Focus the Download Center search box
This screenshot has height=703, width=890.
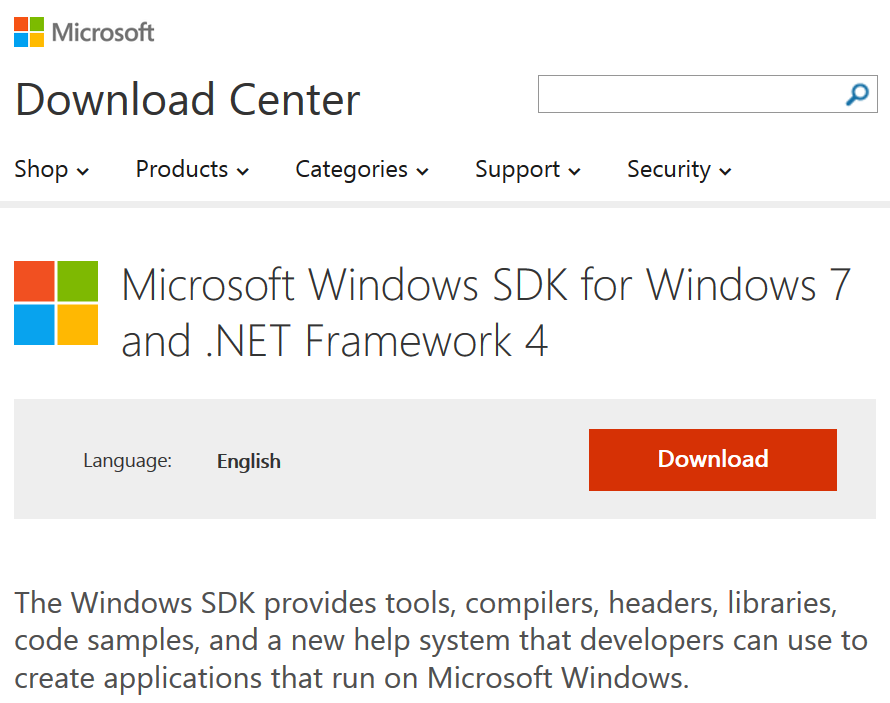[x=707, y=94]
